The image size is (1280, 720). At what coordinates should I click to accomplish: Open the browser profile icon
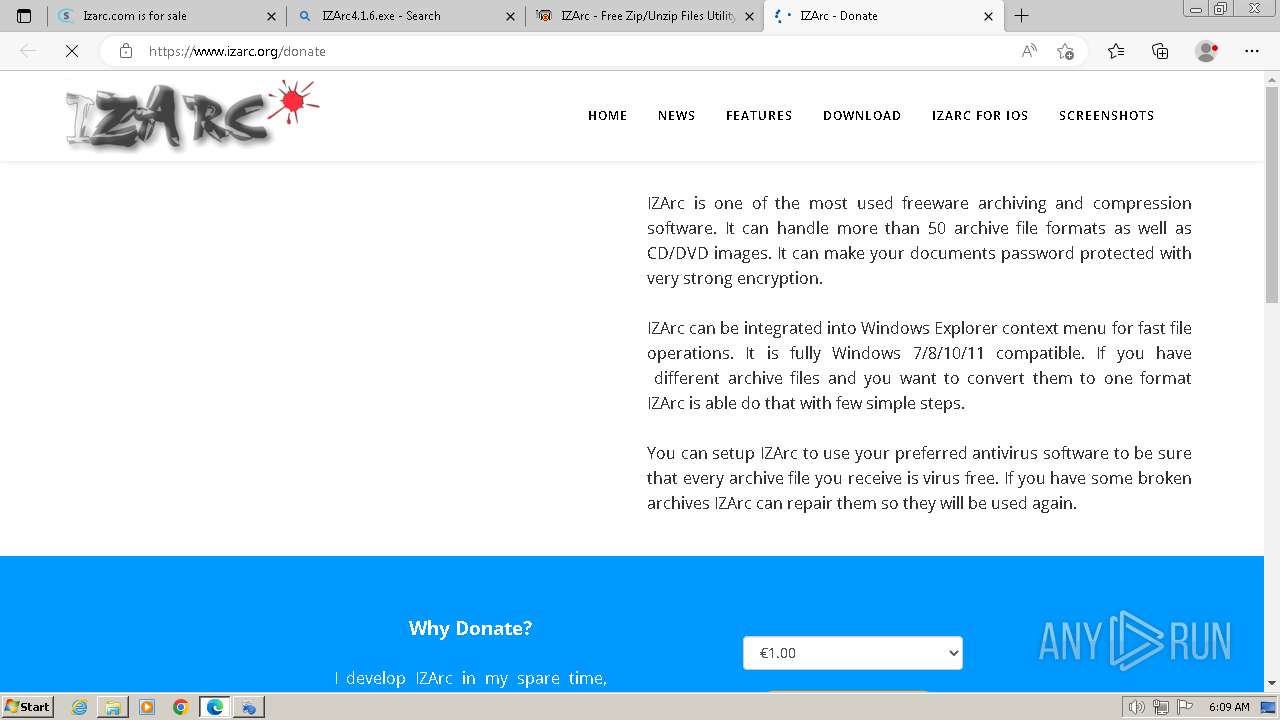tap(1206, 51)
